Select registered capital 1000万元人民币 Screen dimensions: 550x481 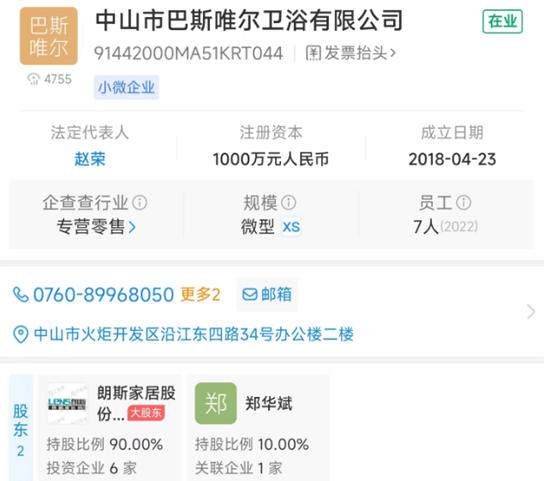click(x=271, y=159)
